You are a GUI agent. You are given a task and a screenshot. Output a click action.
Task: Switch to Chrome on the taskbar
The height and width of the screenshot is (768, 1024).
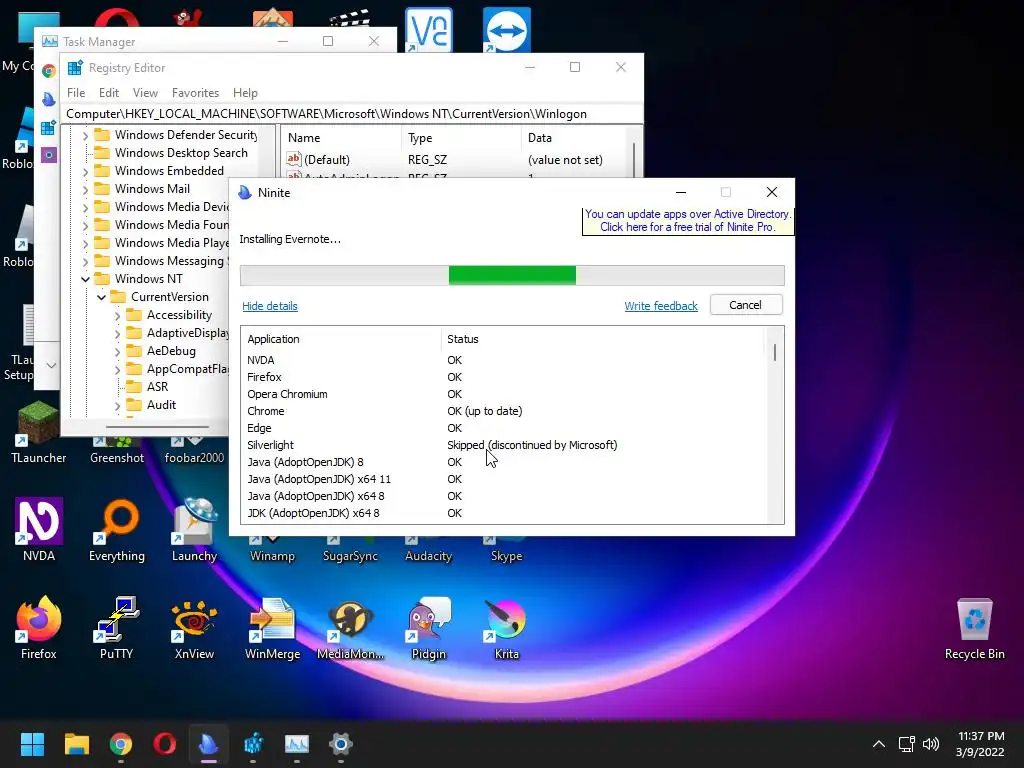121,744
